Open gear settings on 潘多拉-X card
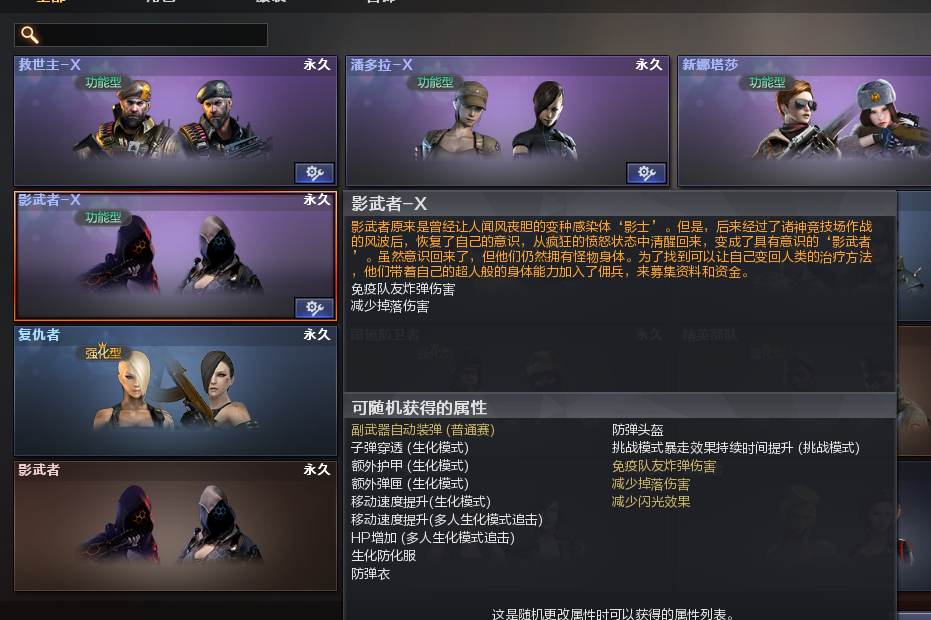 (x=647, y=173)
